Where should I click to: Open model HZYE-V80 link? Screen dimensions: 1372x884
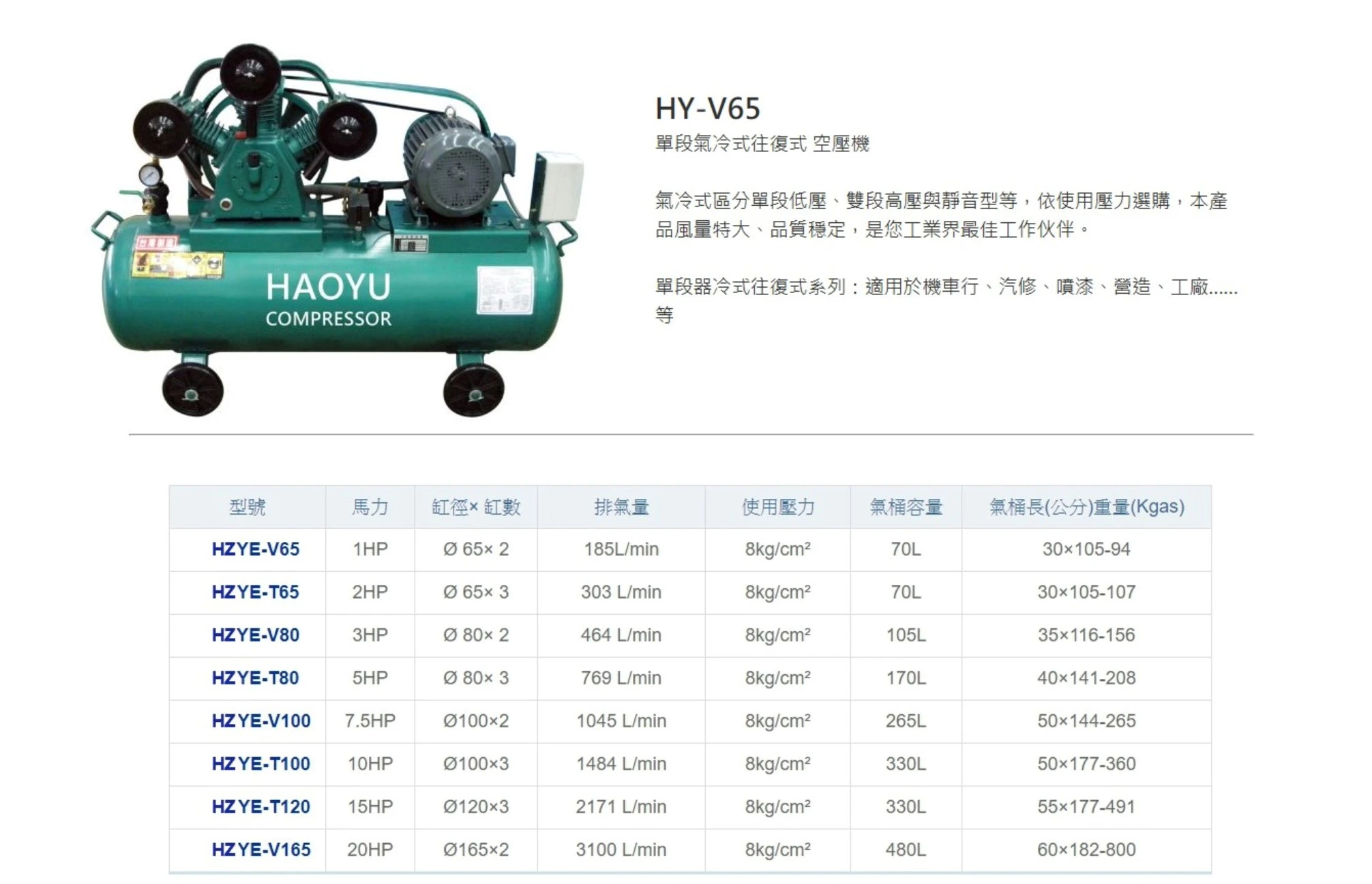[x=255, y=635]
